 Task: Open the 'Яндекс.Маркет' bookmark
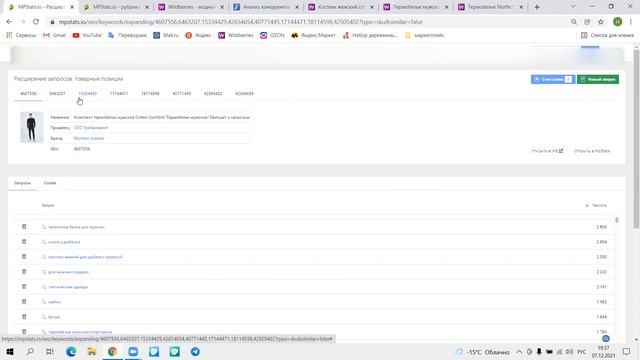313,35
